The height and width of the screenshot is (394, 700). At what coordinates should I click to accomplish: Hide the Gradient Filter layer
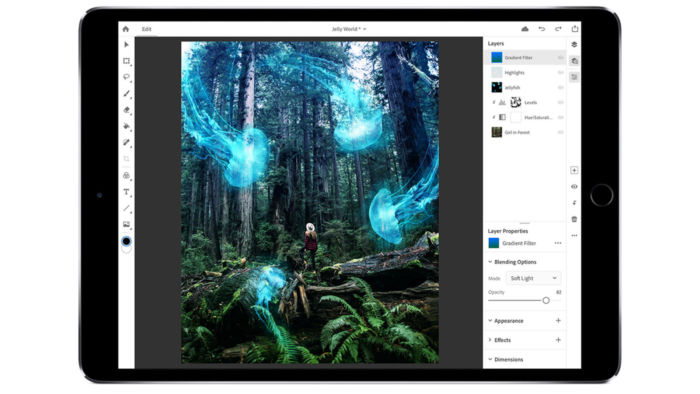pyautogui.click(x=560, y=58)
